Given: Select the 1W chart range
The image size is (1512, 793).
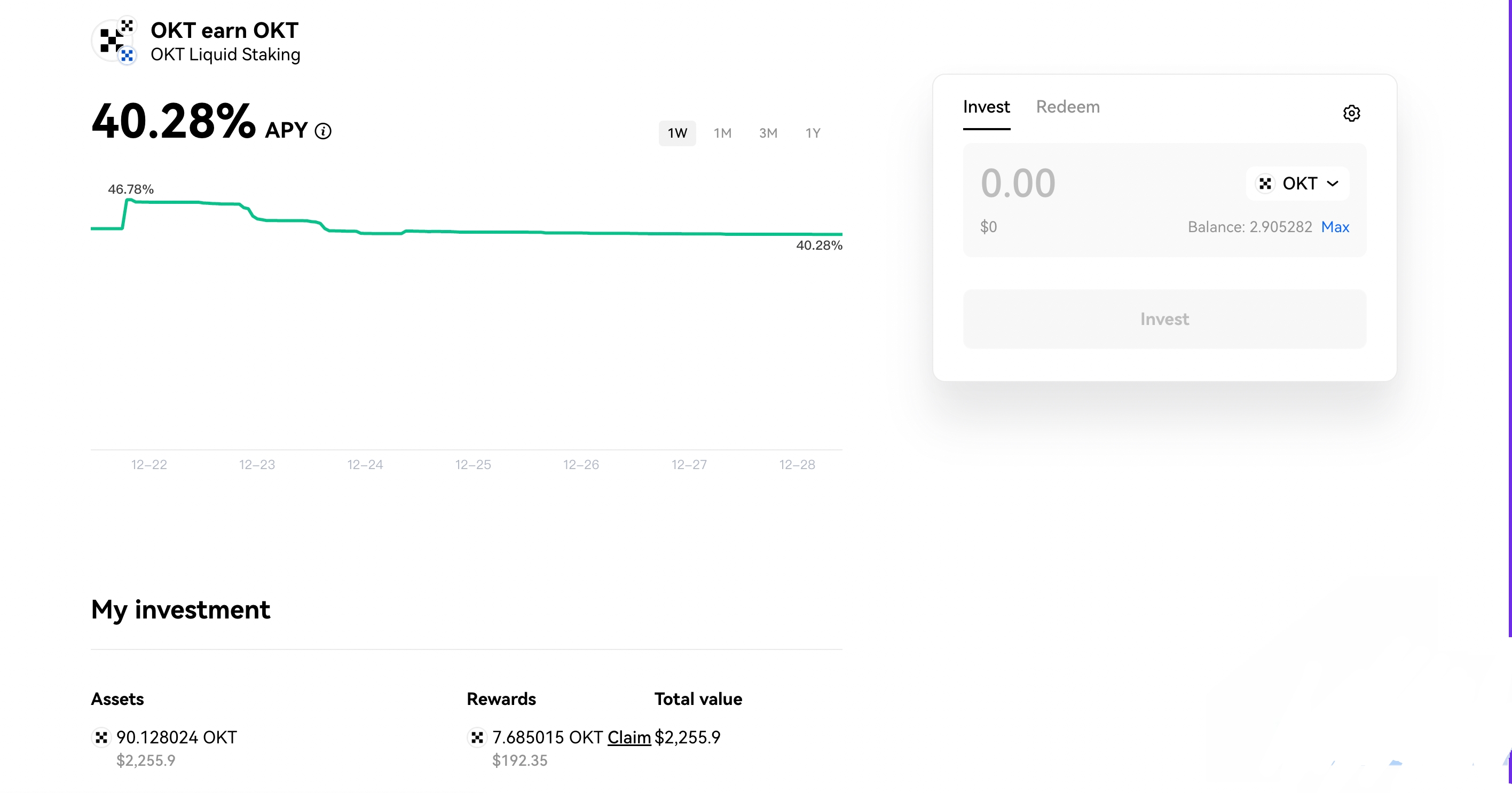Looking at the screenshot, I should coord(677,133).
